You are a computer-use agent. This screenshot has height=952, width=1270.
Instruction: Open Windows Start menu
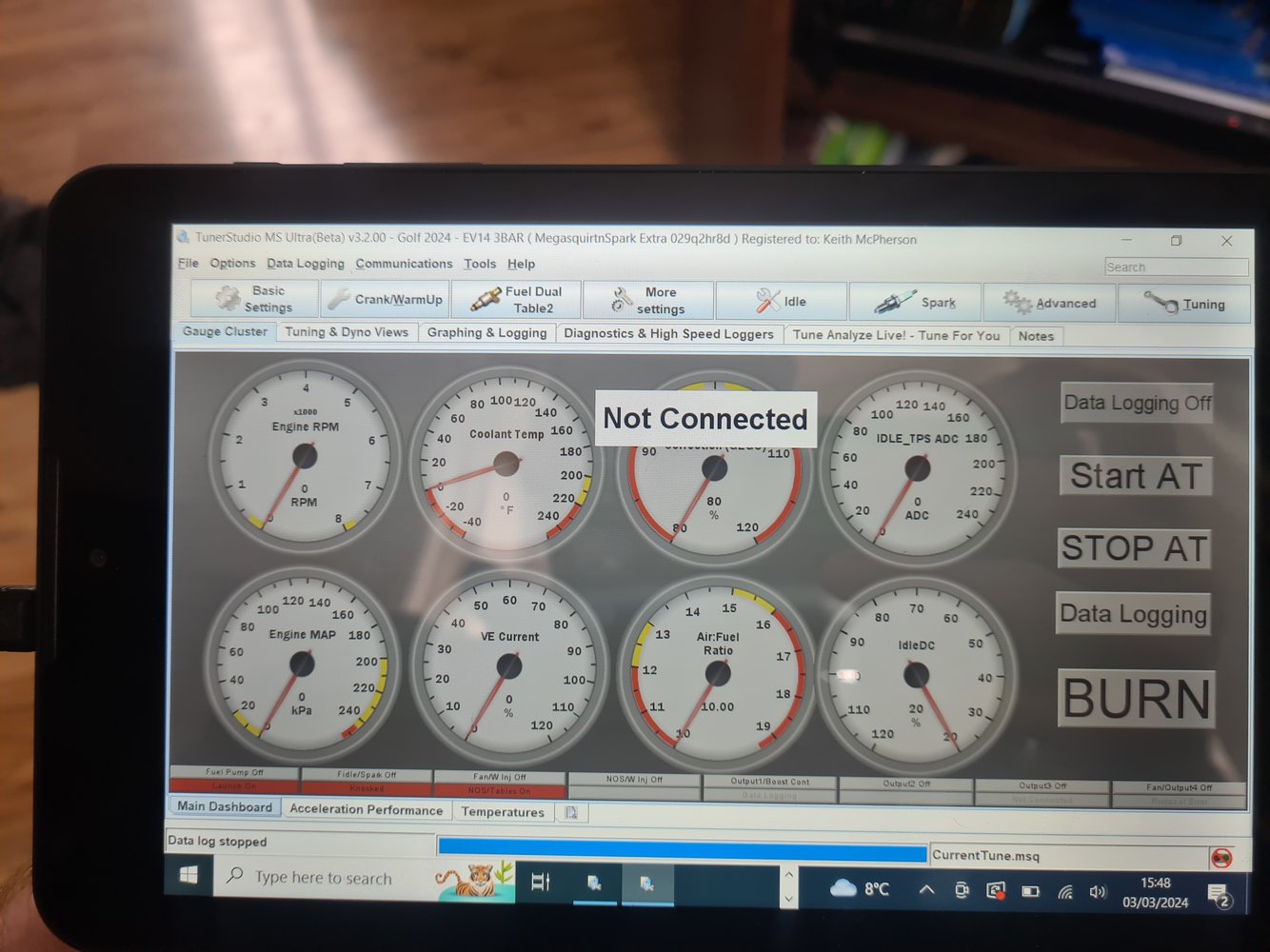(189, 875)
